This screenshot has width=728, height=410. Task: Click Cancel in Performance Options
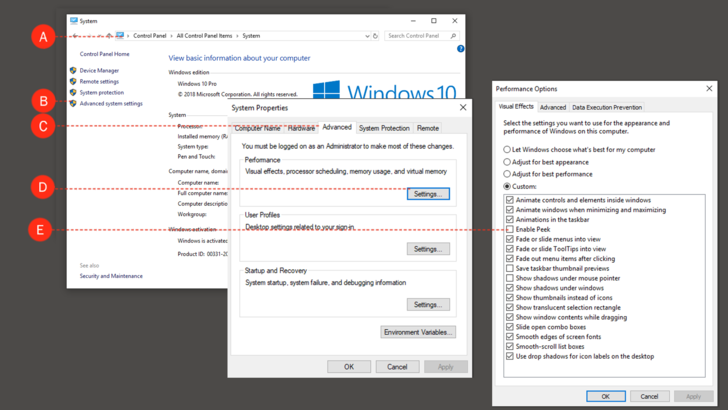tap(650, 397)
